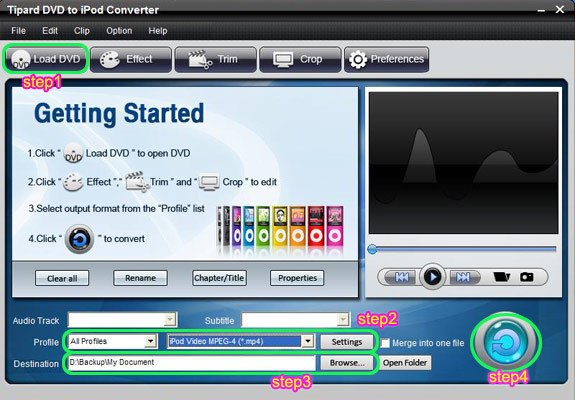Open the Help menu

coord(158,31)
